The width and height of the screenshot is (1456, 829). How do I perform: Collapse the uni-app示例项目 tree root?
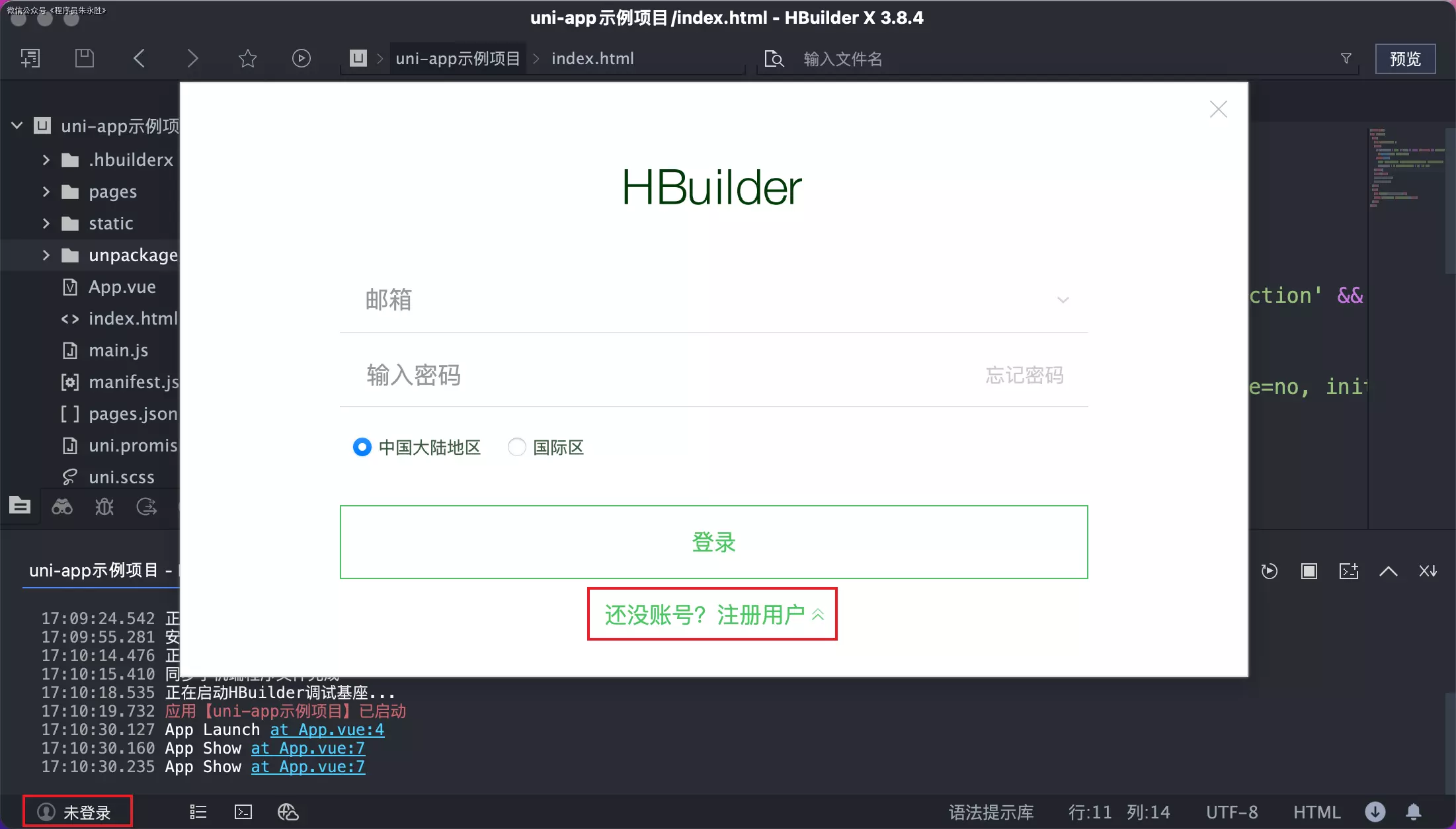tap(17, 126)
